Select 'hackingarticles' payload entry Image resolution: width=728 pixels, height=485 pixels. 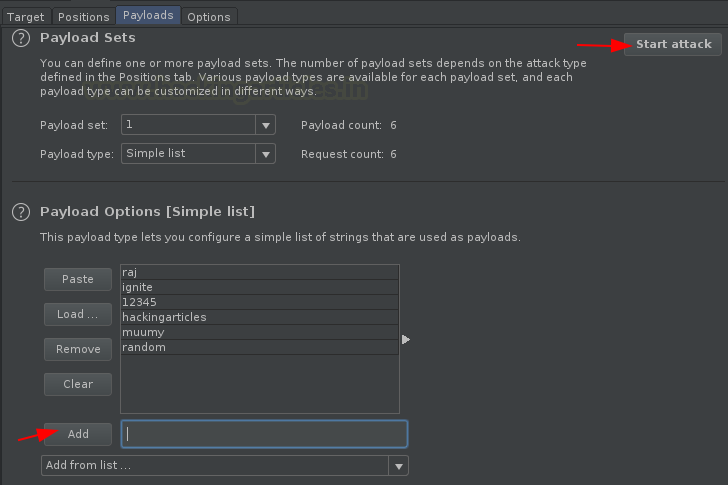point(259,317)
